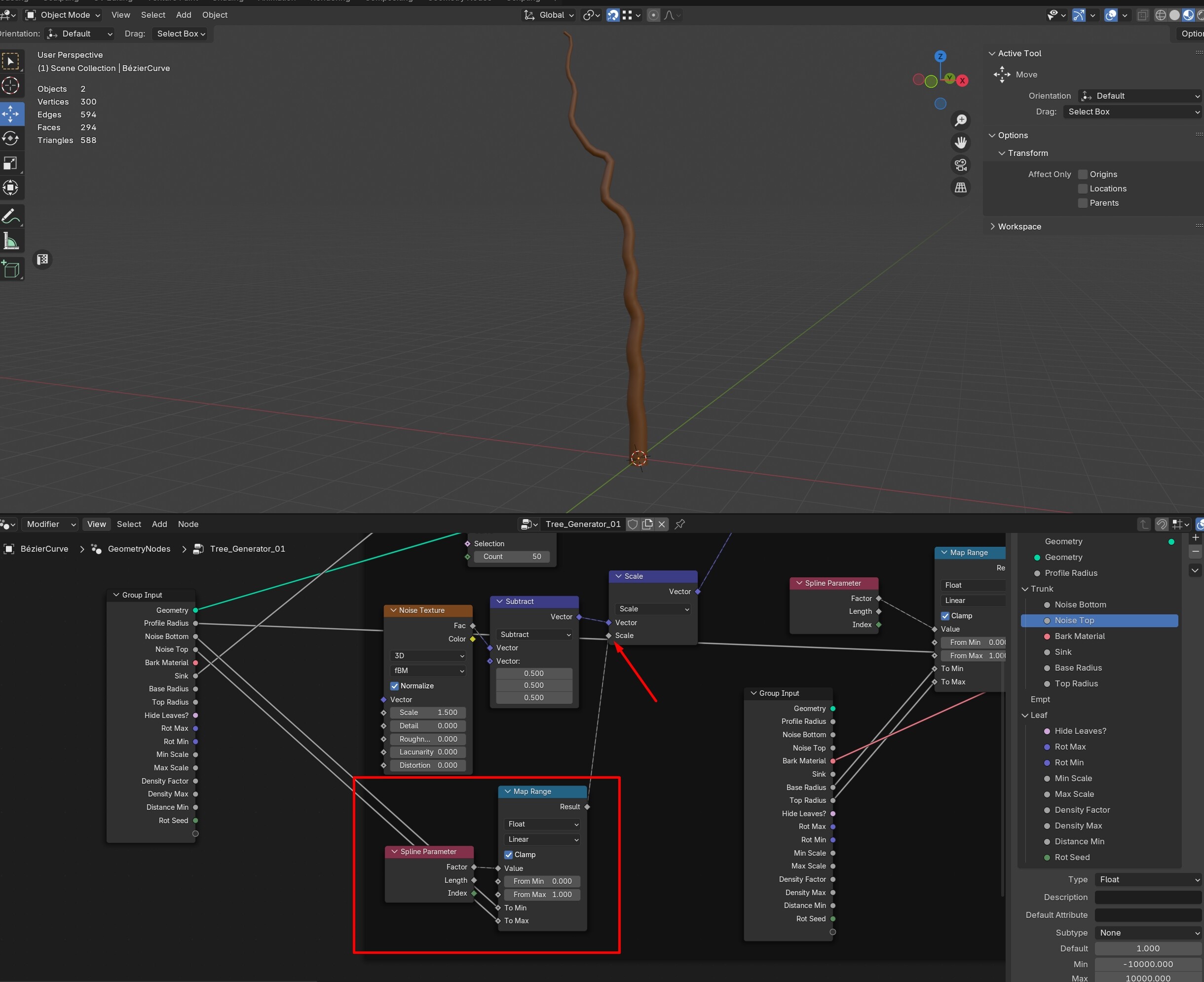The width and height of the screenshot is (1204, 982).
Task: Toggle snapping magnet icon
Action: (x=613, y=15)
